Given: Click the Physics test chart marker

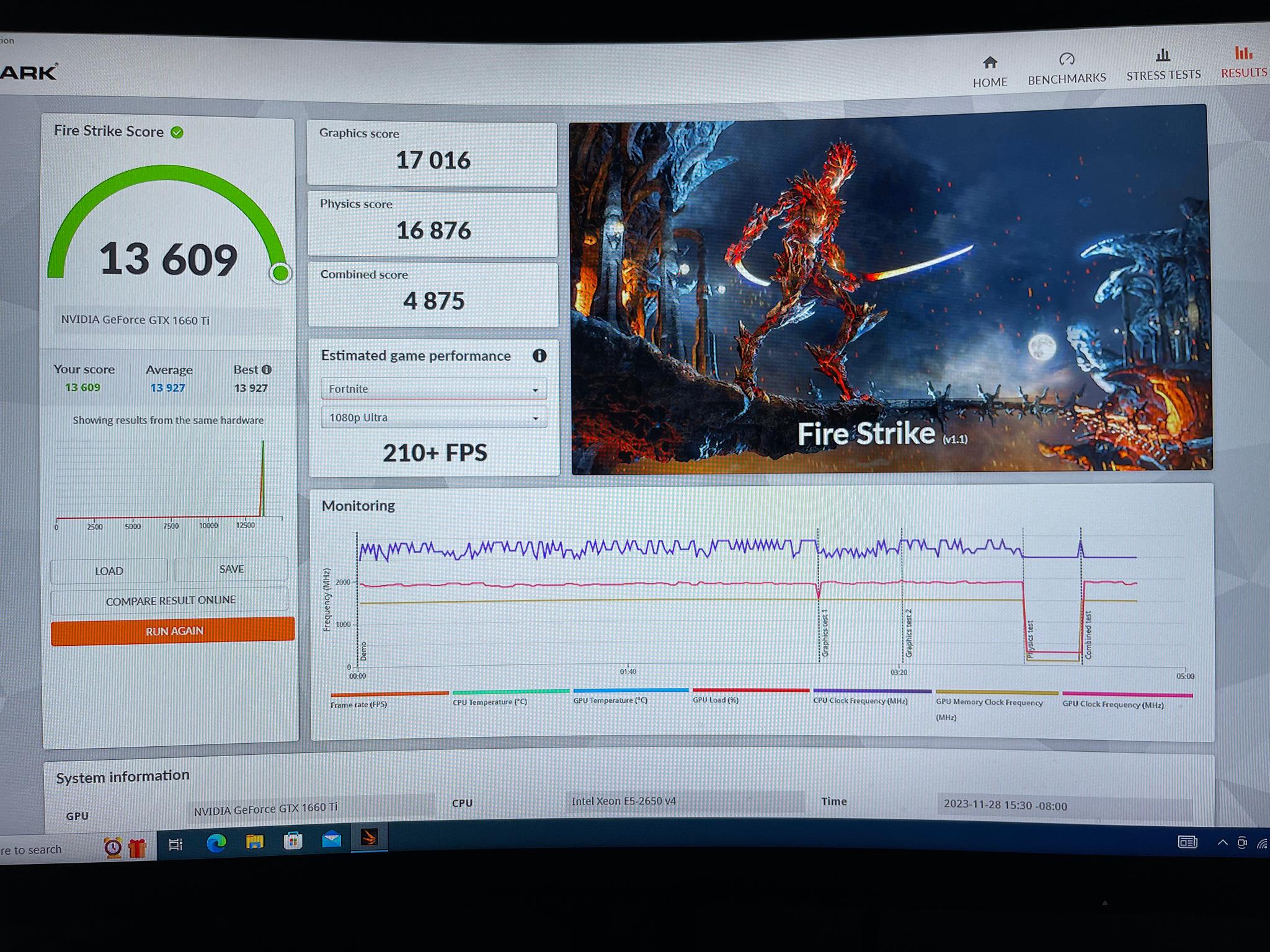Looking at the screenshot, I should tap(1030, 639).
